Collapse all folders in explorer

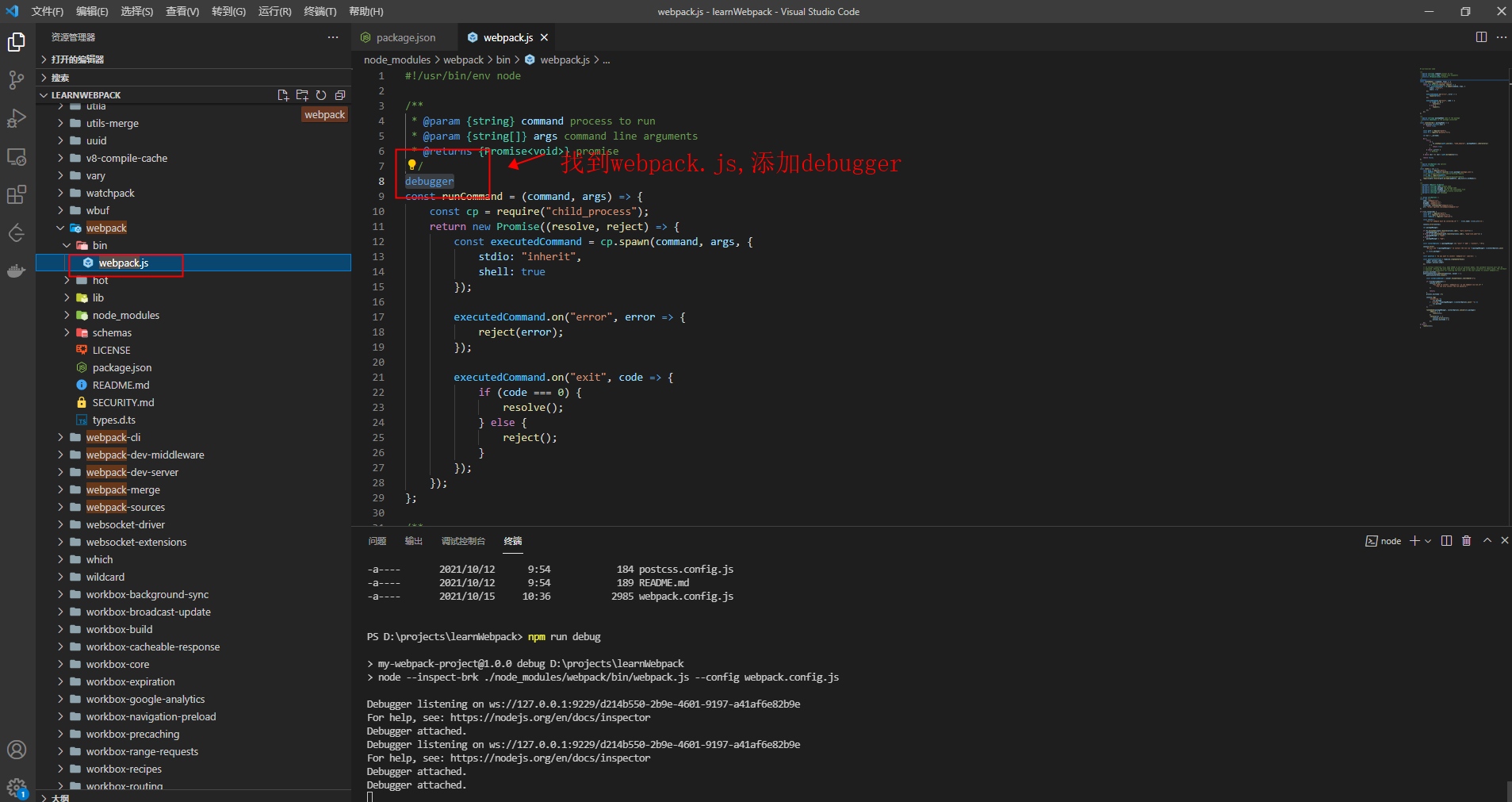340,95
